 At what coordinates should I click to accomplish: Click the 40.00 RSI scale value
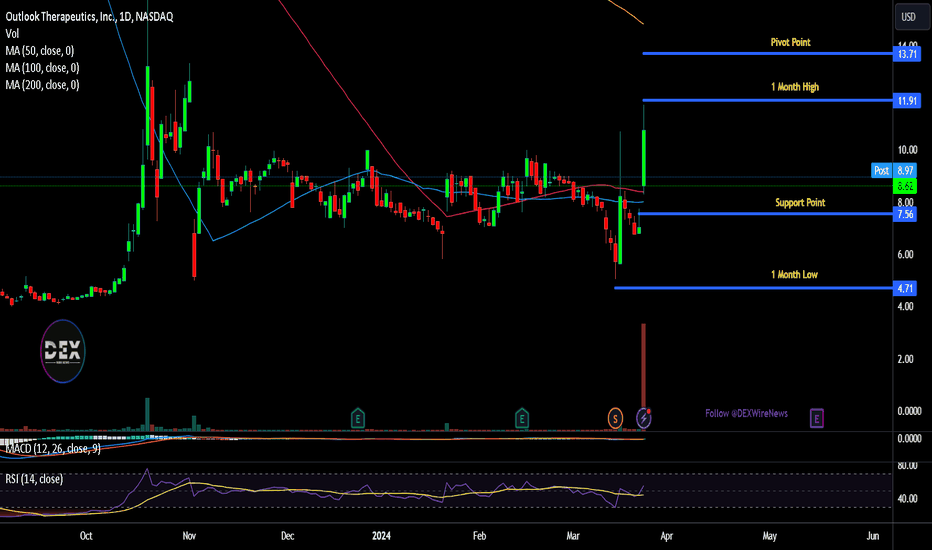click(x=907, y=499)
